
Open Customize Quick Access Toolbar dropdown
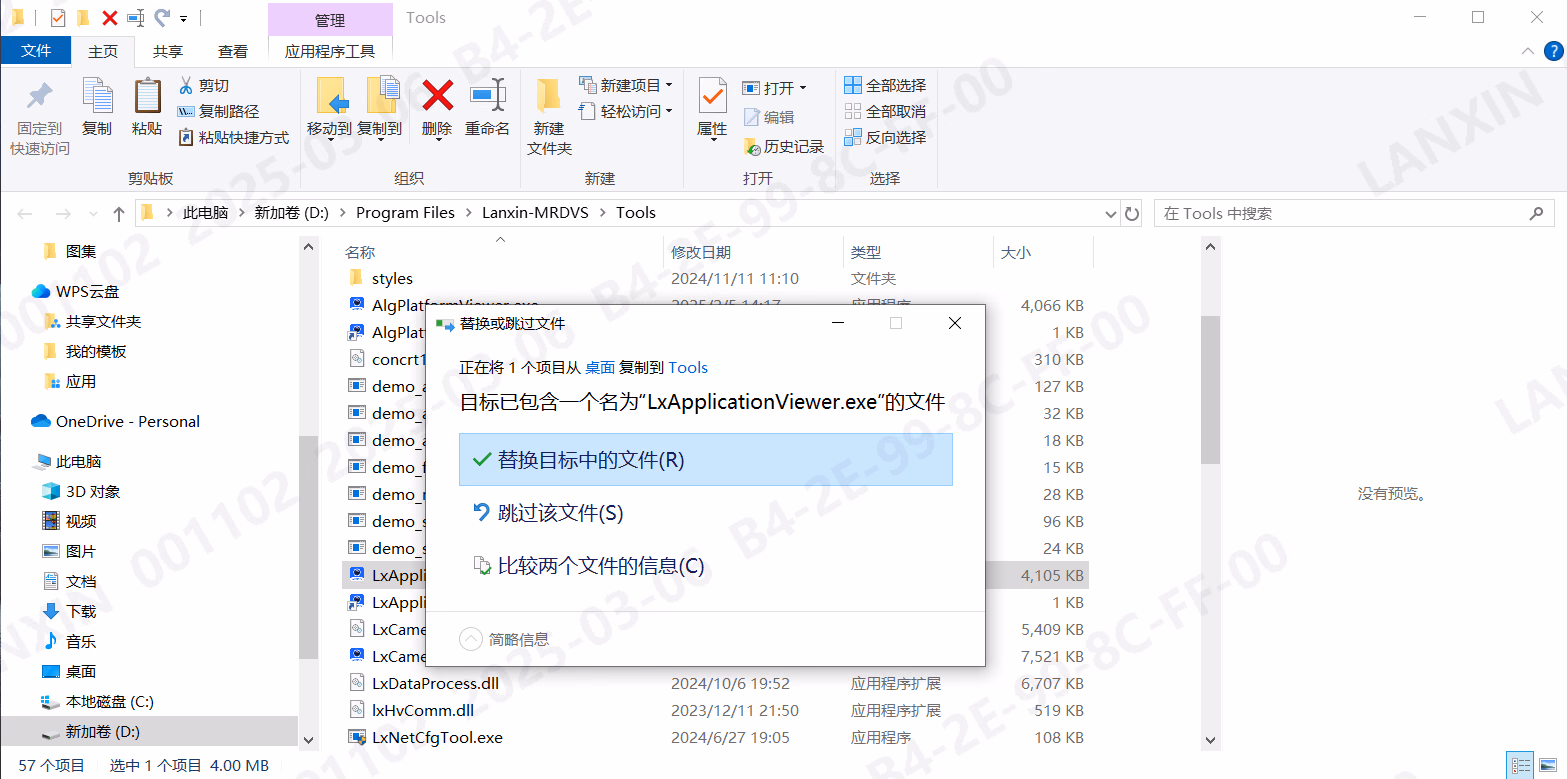[183, 18]
